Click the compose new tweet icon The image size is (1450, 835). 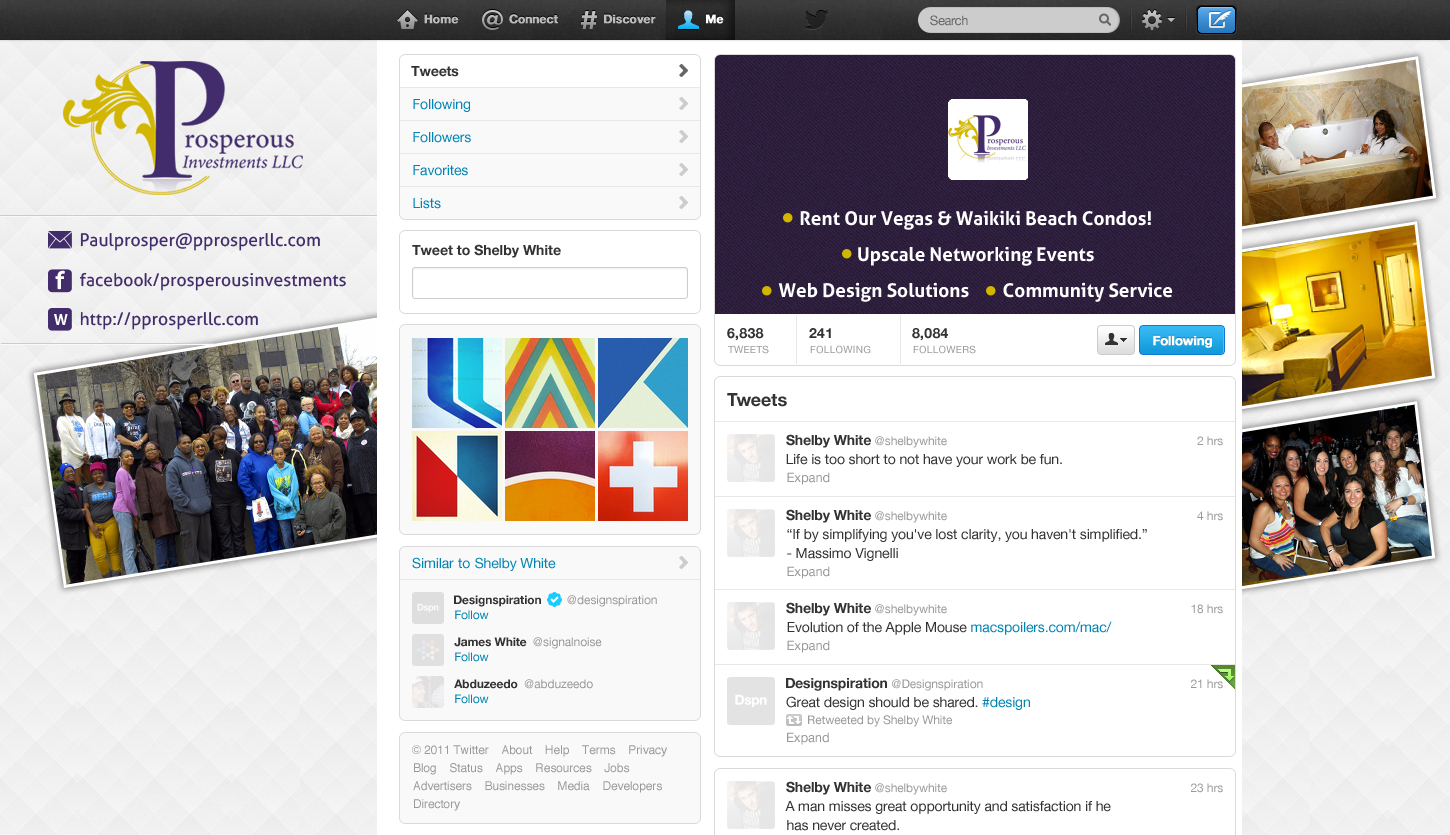pos(1216,20)
